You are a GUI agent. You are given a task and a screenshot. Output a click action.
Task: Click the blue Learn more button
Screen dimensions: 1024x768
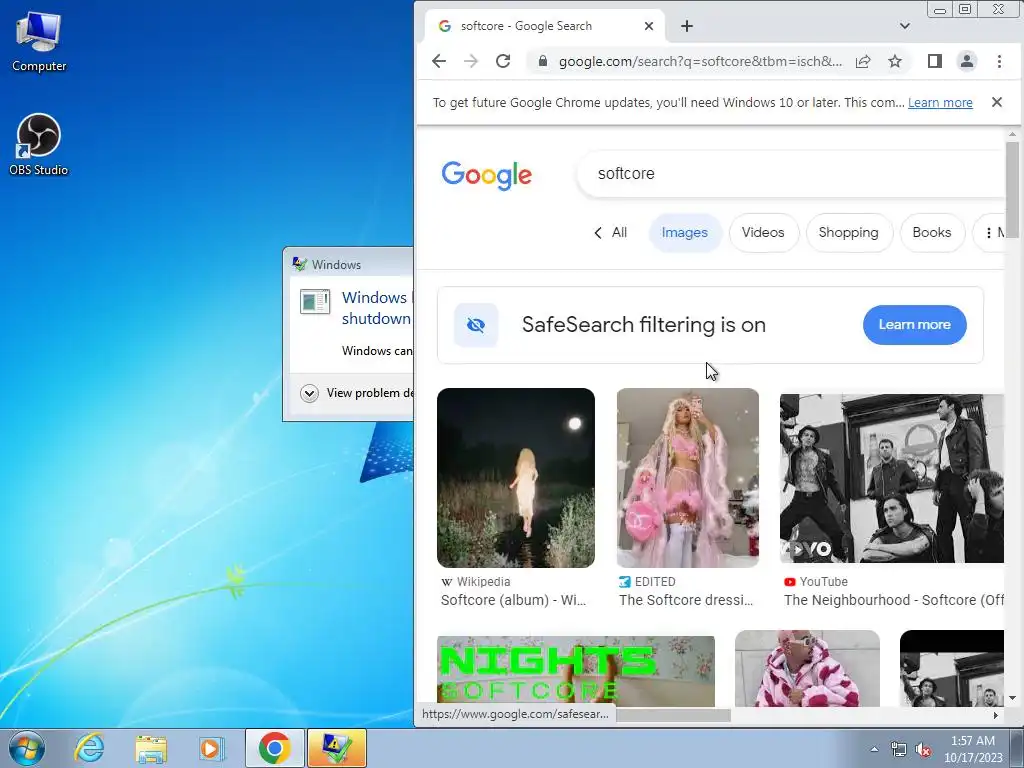coord(914,325)
